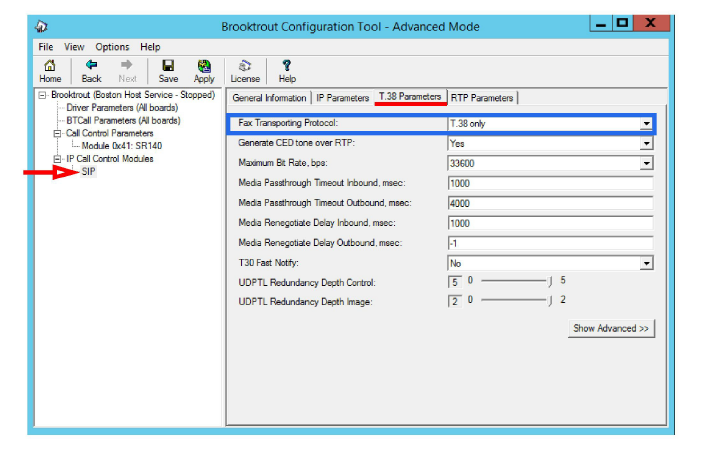Screen dimensions: 702x452
Task: Select Module 0x41: SR140 tree item
Action: [122, 146]
